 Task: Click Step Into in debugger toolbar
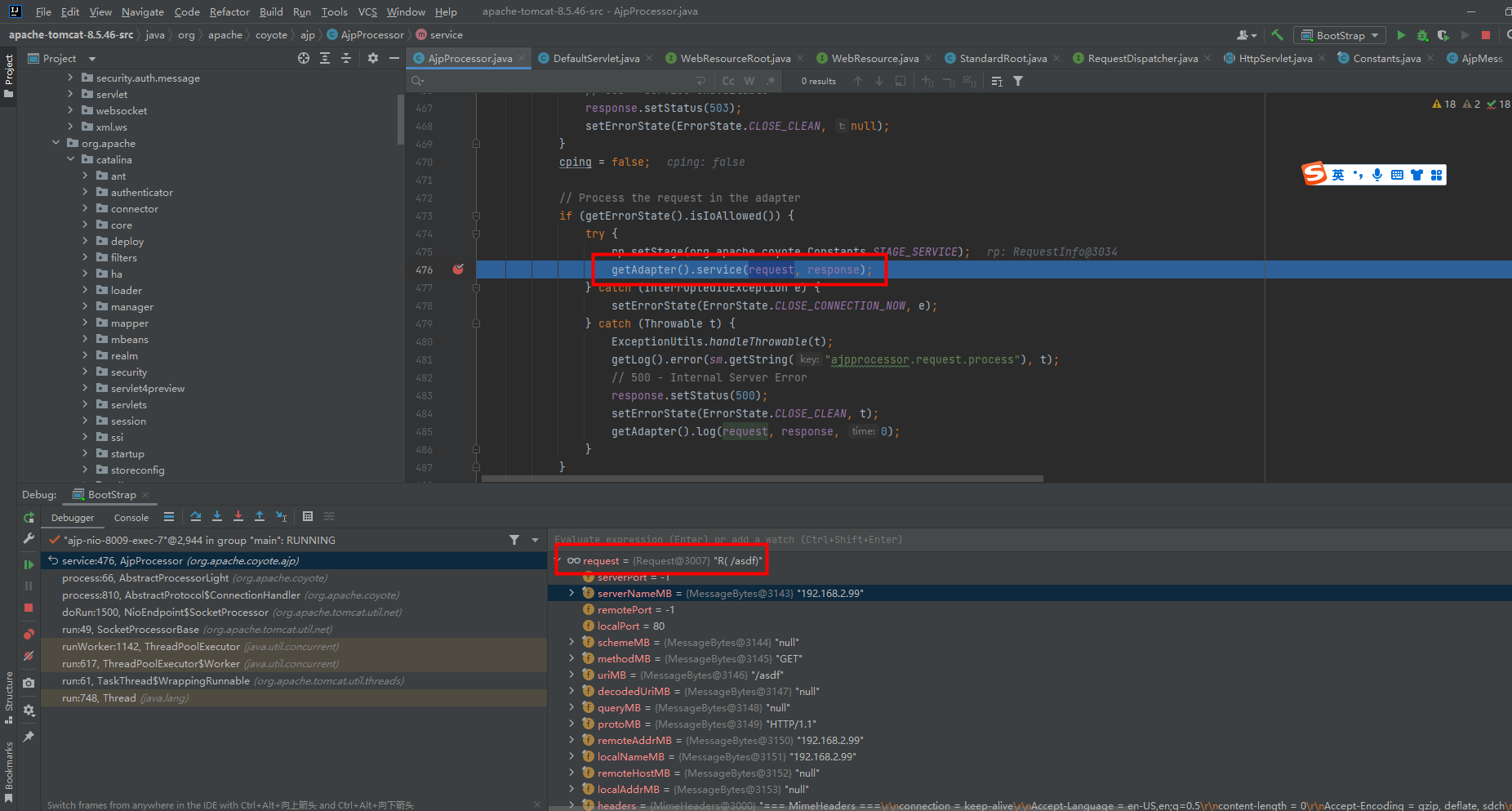[217, 516]
